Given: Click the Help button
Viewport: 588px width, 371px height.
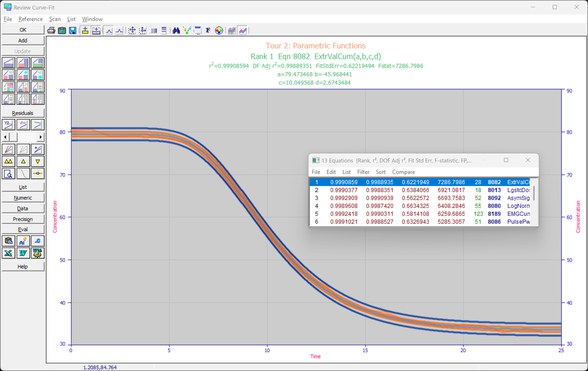Looking at the screenshot, I should [x=23, y=266].
